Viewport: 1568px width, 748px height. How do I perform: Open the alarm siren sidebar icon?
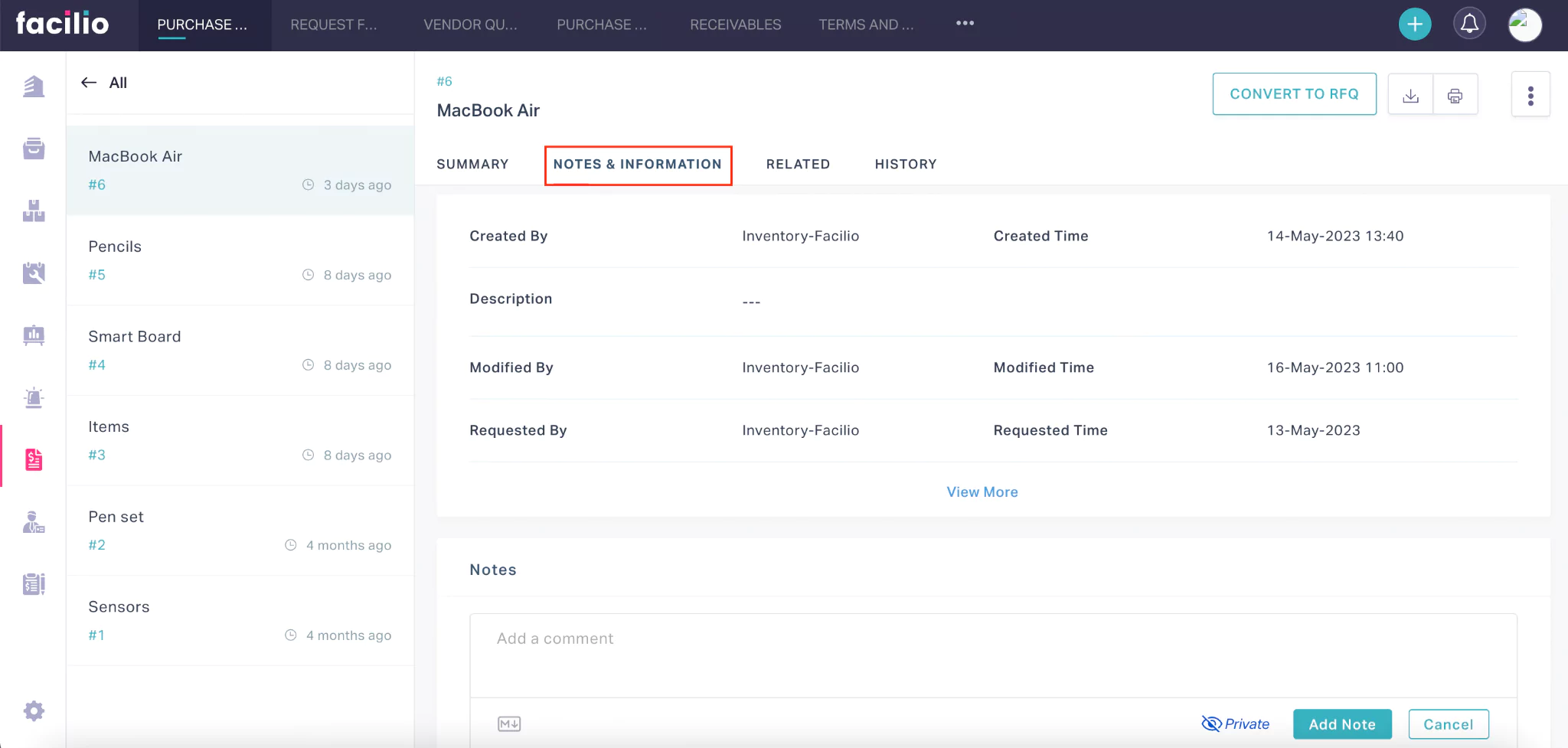pyautogui.click(x=34, y=397)
